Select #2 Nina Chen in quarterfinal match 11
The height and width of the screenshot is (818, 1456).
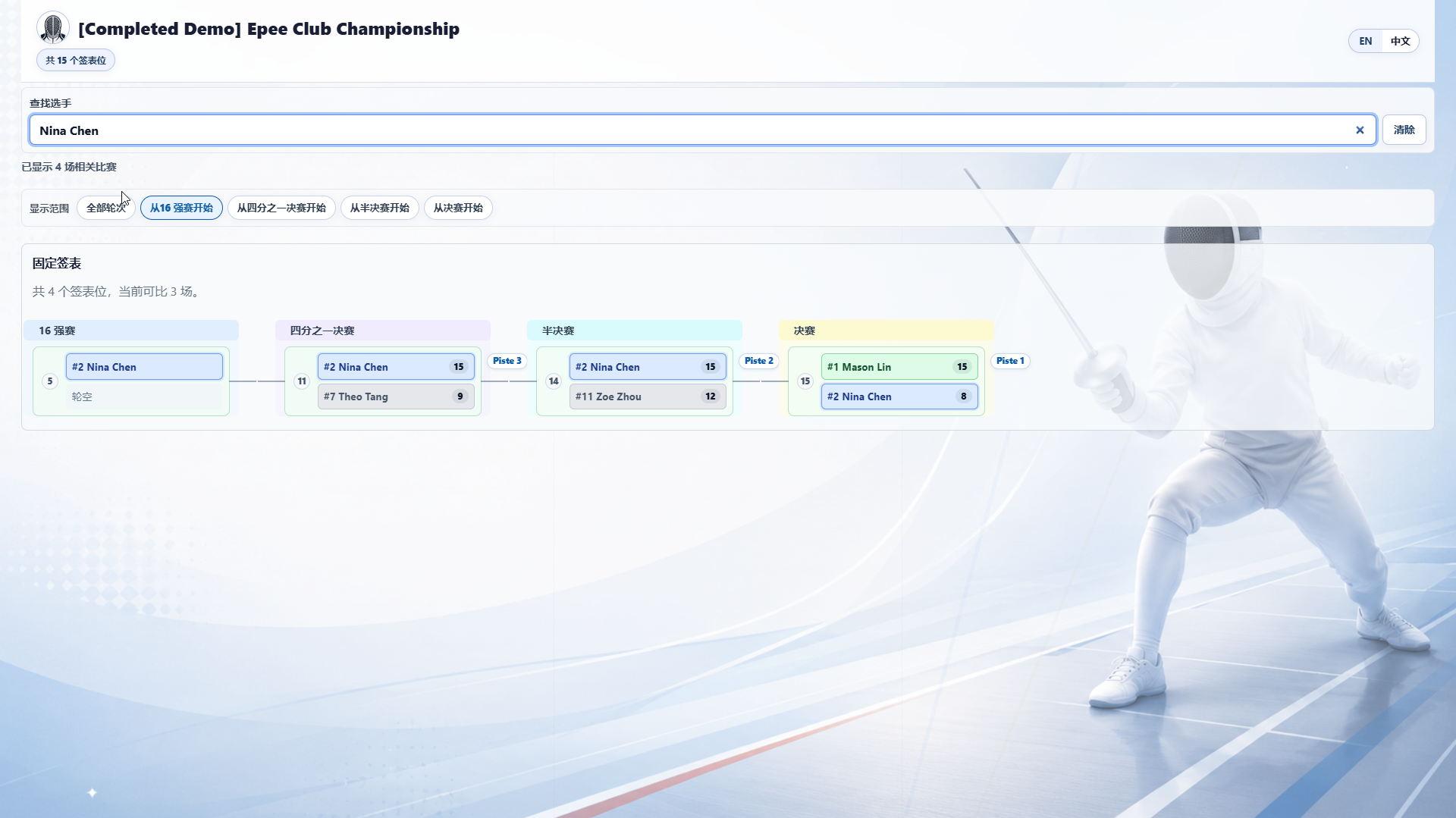[396, 367]
